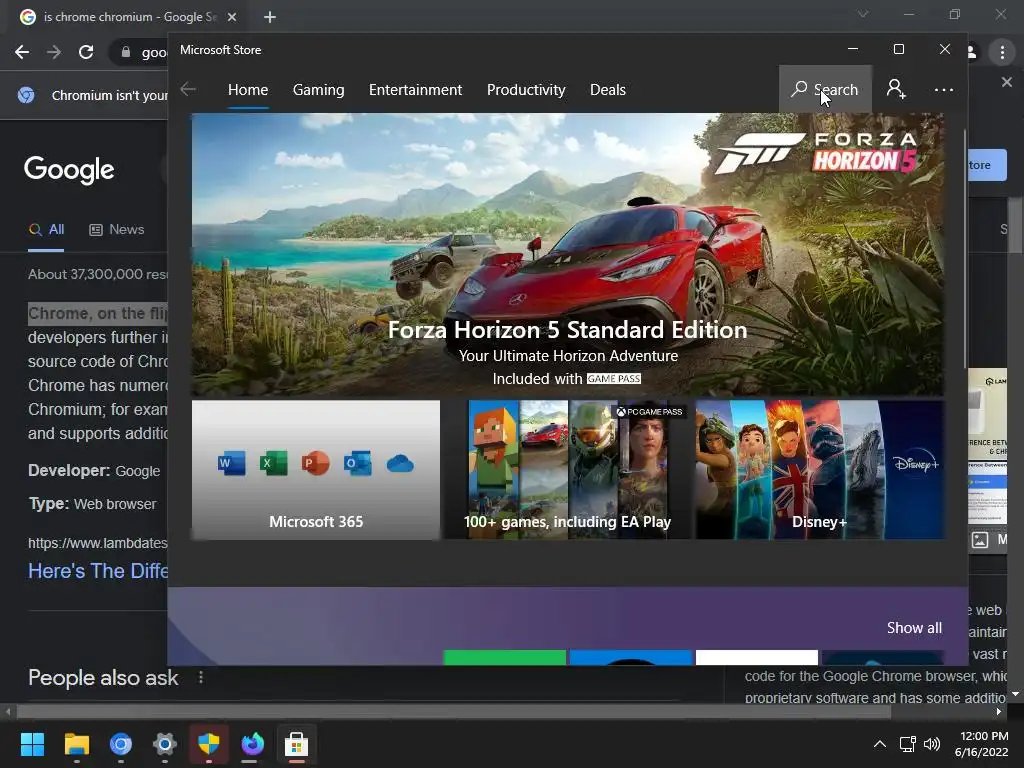
Task: Click Microsoft Store taskbar icon
Action: point(296,744)
